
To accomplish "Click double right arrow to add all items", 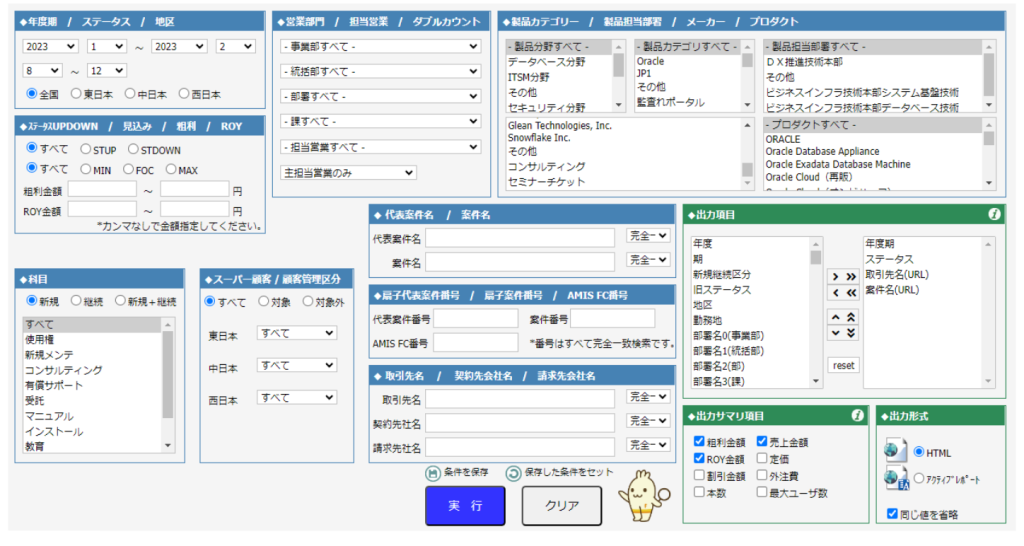I will click(x=851, y=276).
